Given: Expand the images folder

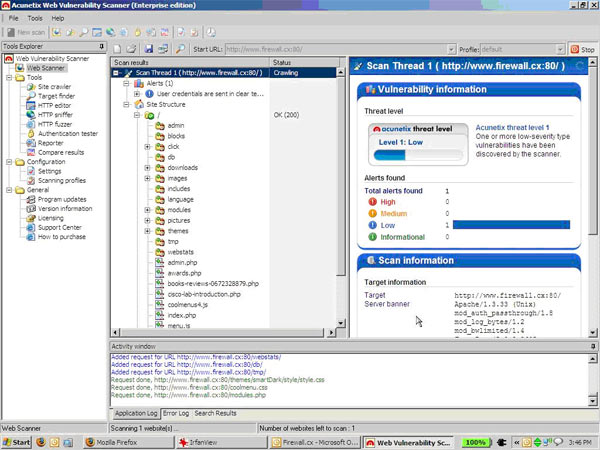Looking at the screenshot, I should tap(147, 178).
